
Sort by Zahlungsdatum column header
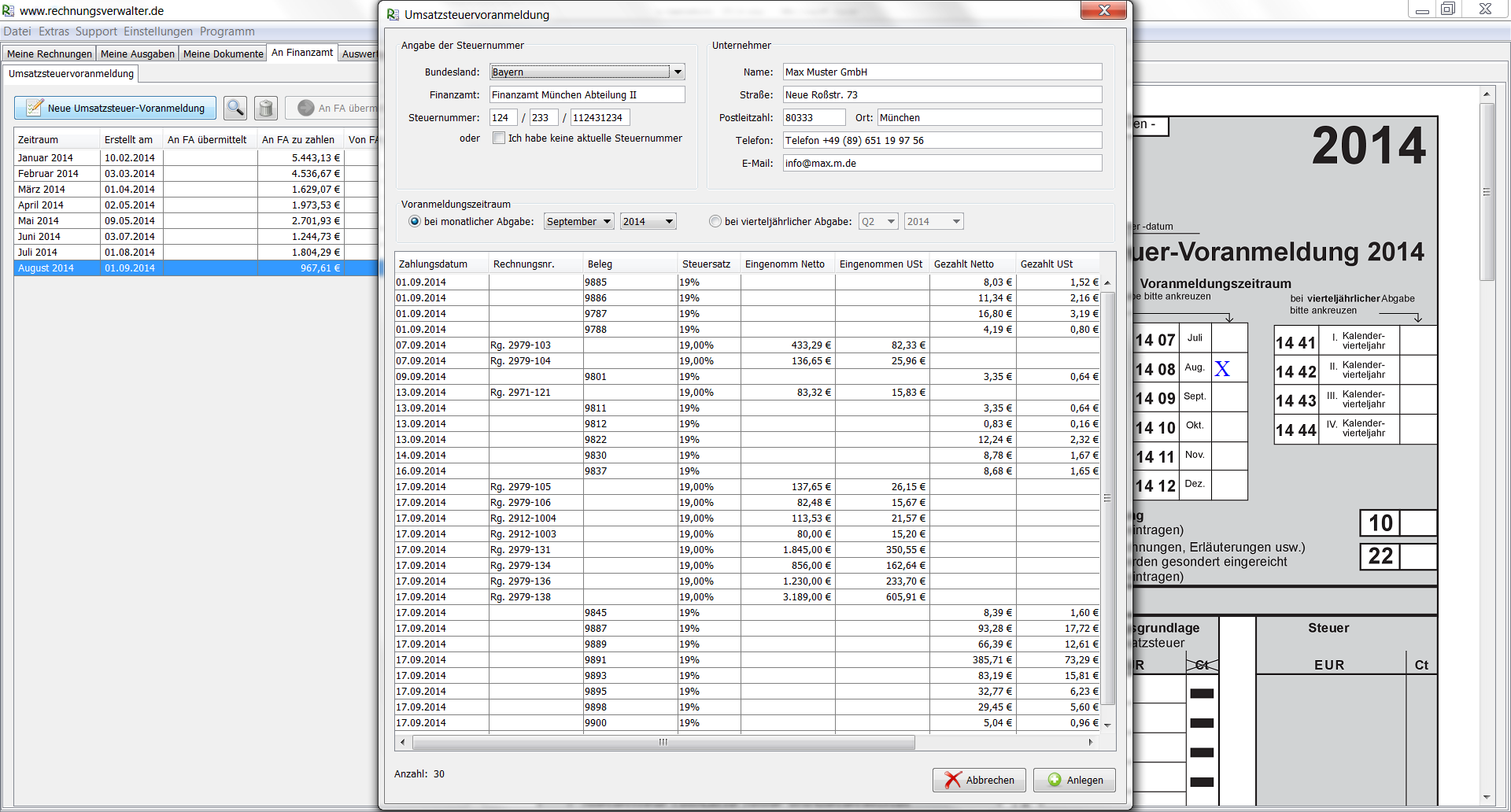[434, 264]
